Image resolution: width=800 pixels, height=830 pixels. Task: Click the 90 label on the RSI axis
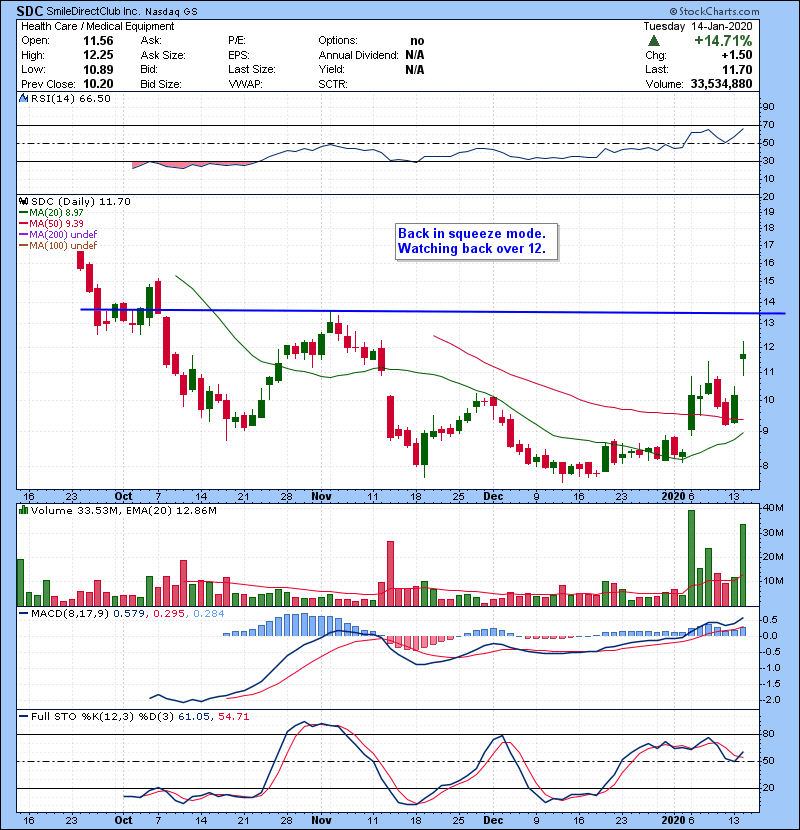click(x=768, y=107)
